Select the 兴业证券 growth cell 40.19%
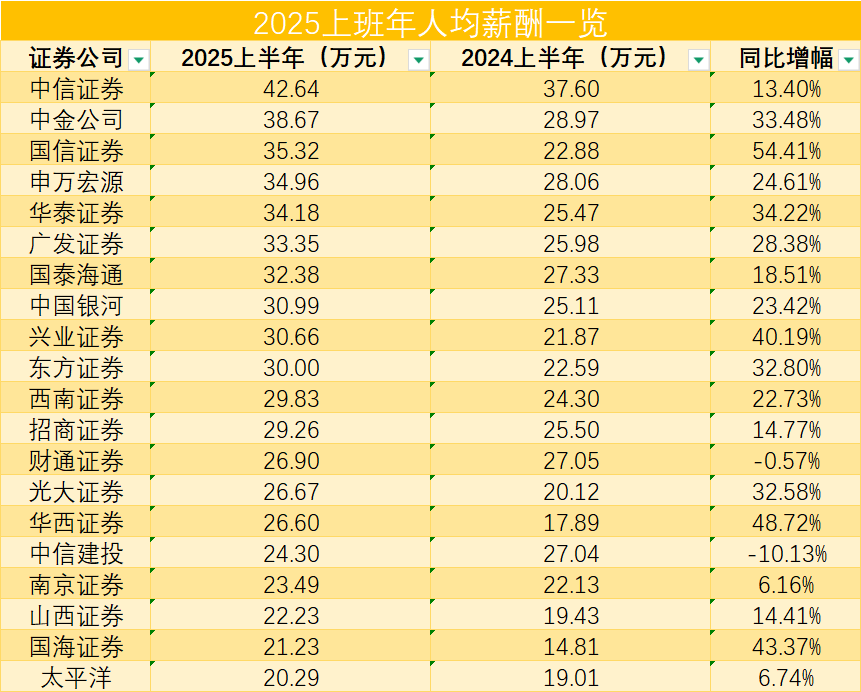Screen dimensions: 861x692 [785, 336]
